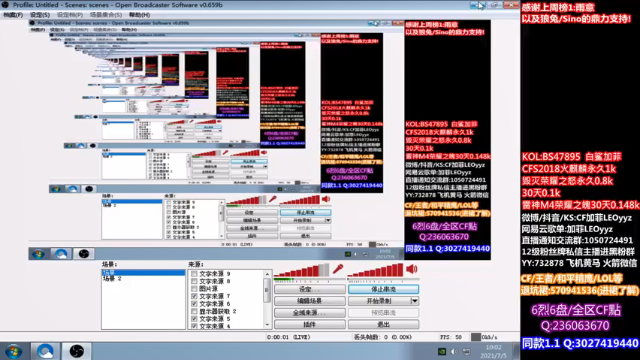Enable the 显示器获取 2 source checkbox
Image resolution: width=640 pixels, height=360 pixels.
tap(194, 311)
